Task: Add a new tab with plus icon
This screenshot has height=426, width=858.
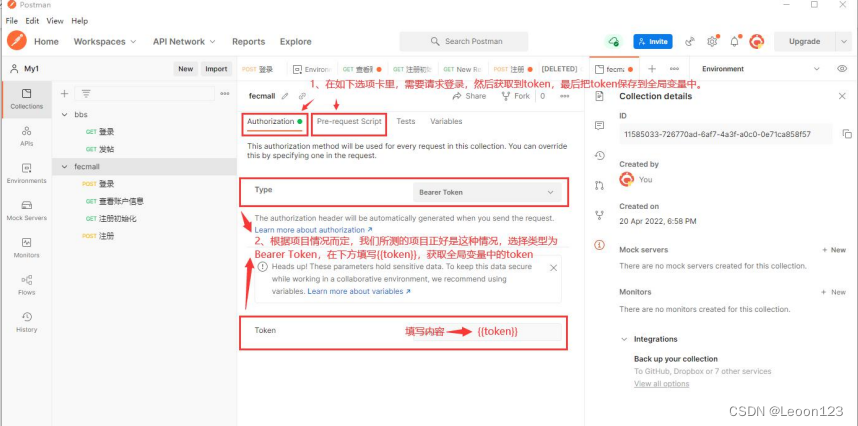Action: tap(652, 69)
